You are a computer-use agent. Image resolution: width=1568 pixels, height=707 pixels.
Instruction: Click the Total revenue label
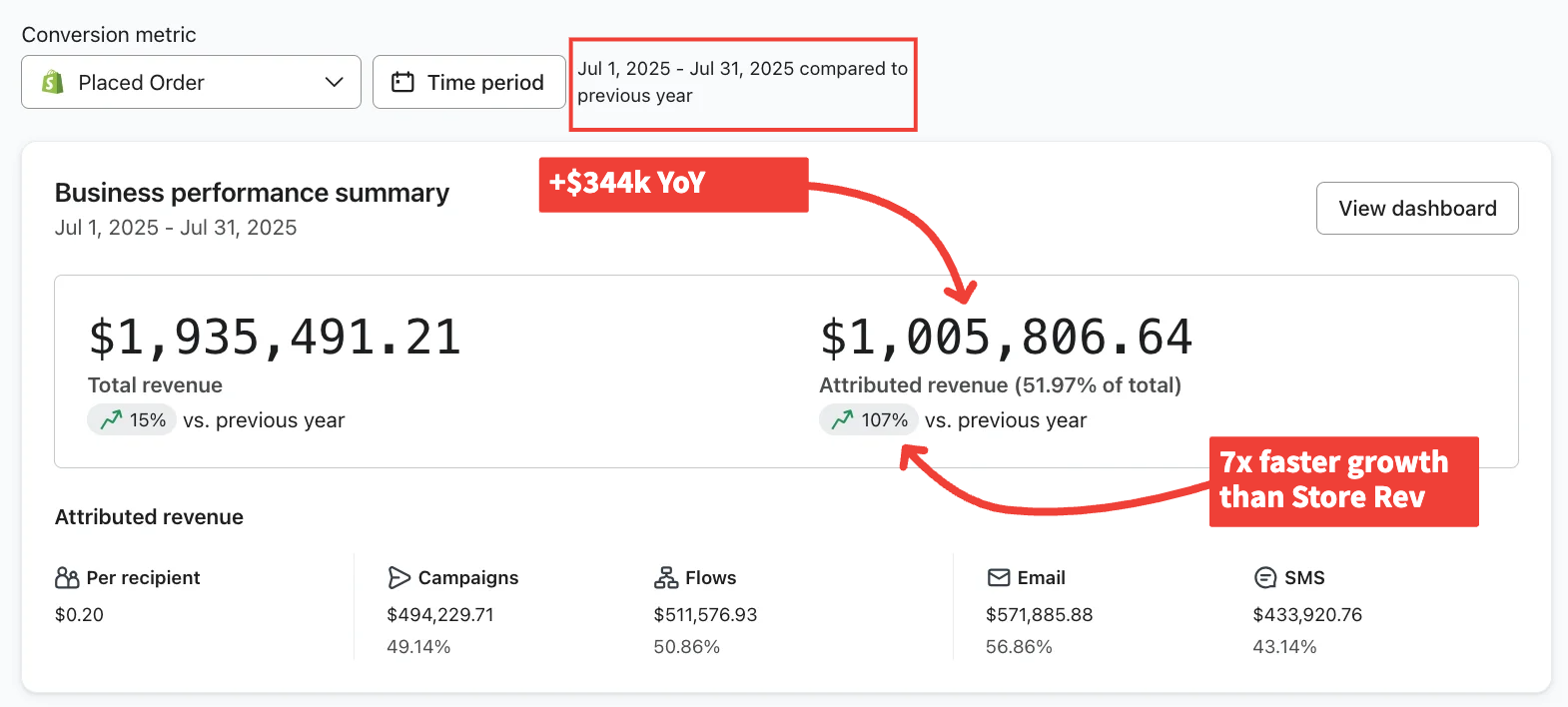pyautogui.click(x=155, y=385)
